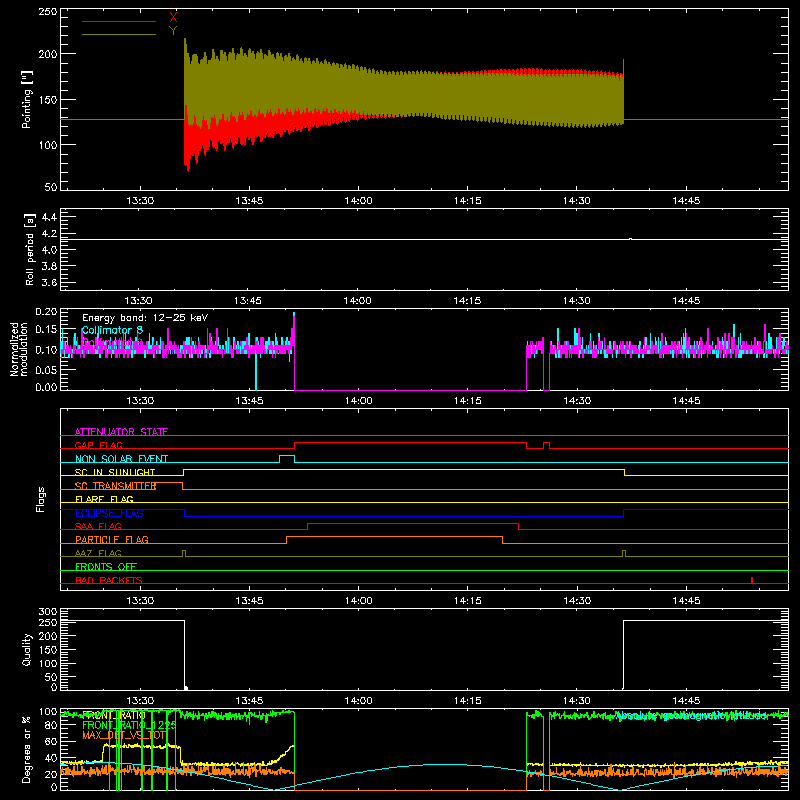The width and height of the screenshot is (800, 800).
Task: Click the PARTICLE_FLAG label
Action: [112, 539]
